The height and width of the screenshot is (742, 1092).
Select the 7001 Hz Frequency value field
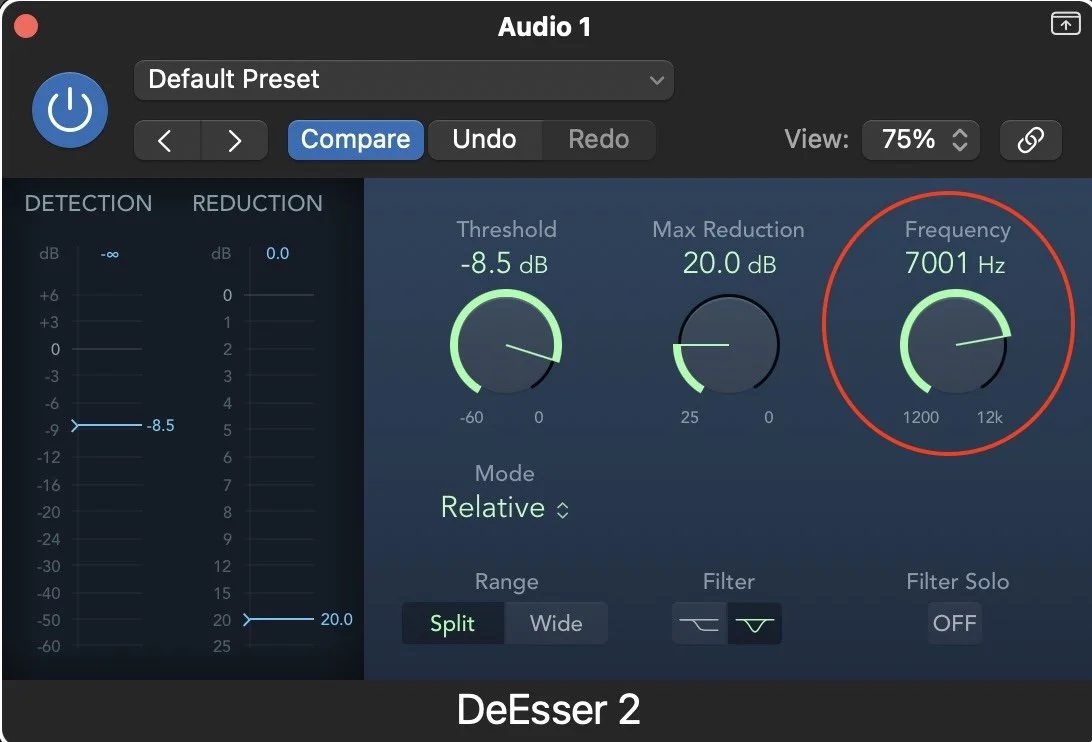[955, 264]
